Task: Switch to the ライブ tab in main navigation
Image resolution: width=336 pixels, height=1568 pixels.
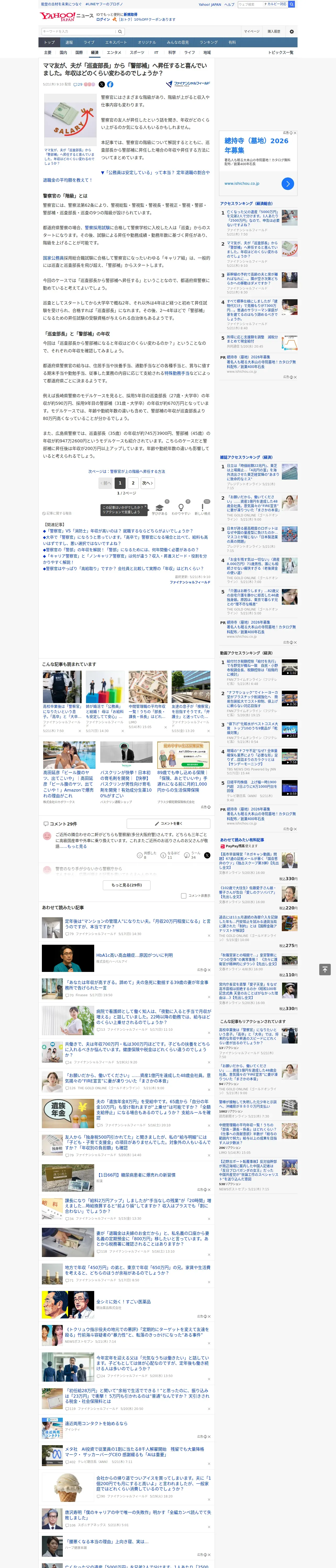Action: [x=89, y=43]
